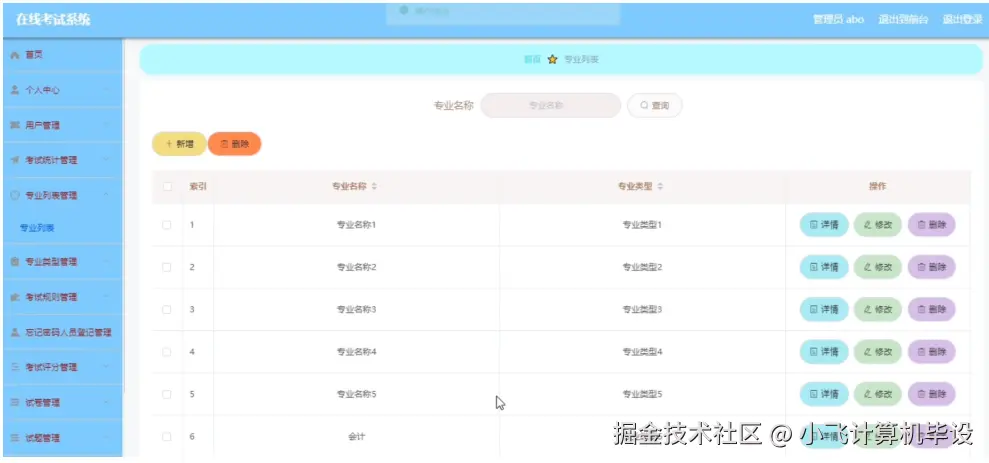This screenshot has height=463, width=989.
Task: Click the home icon beside 首页
Action: (x=15, y=56)
